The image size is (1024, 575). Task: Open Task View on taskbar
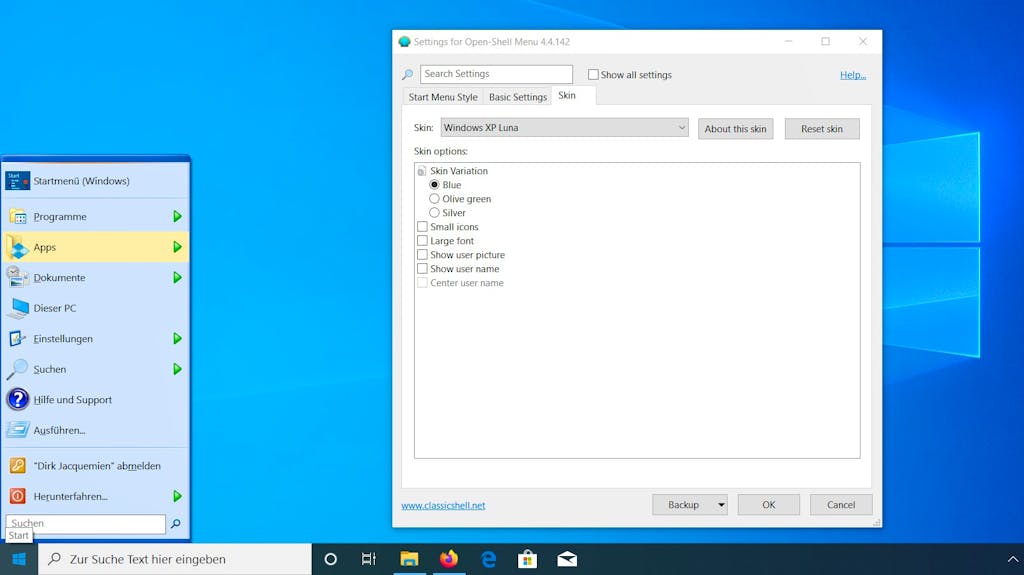pos(369,559)
